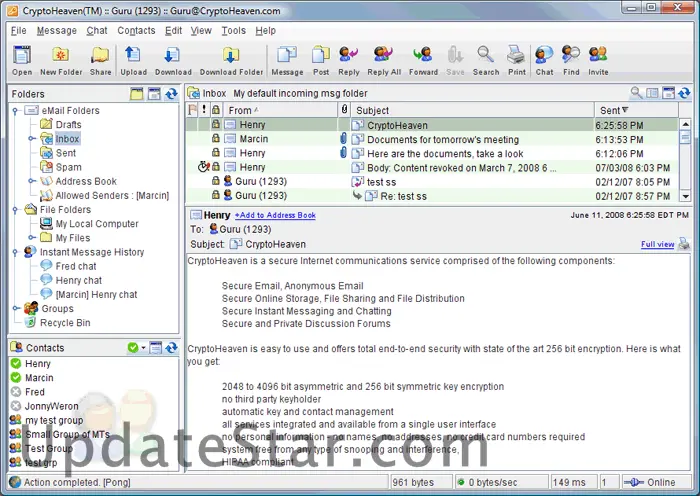This screenshot has width=700, height=496.
Task: Click the Inbox header search magnifier
Action: click(x=636, y=93)
